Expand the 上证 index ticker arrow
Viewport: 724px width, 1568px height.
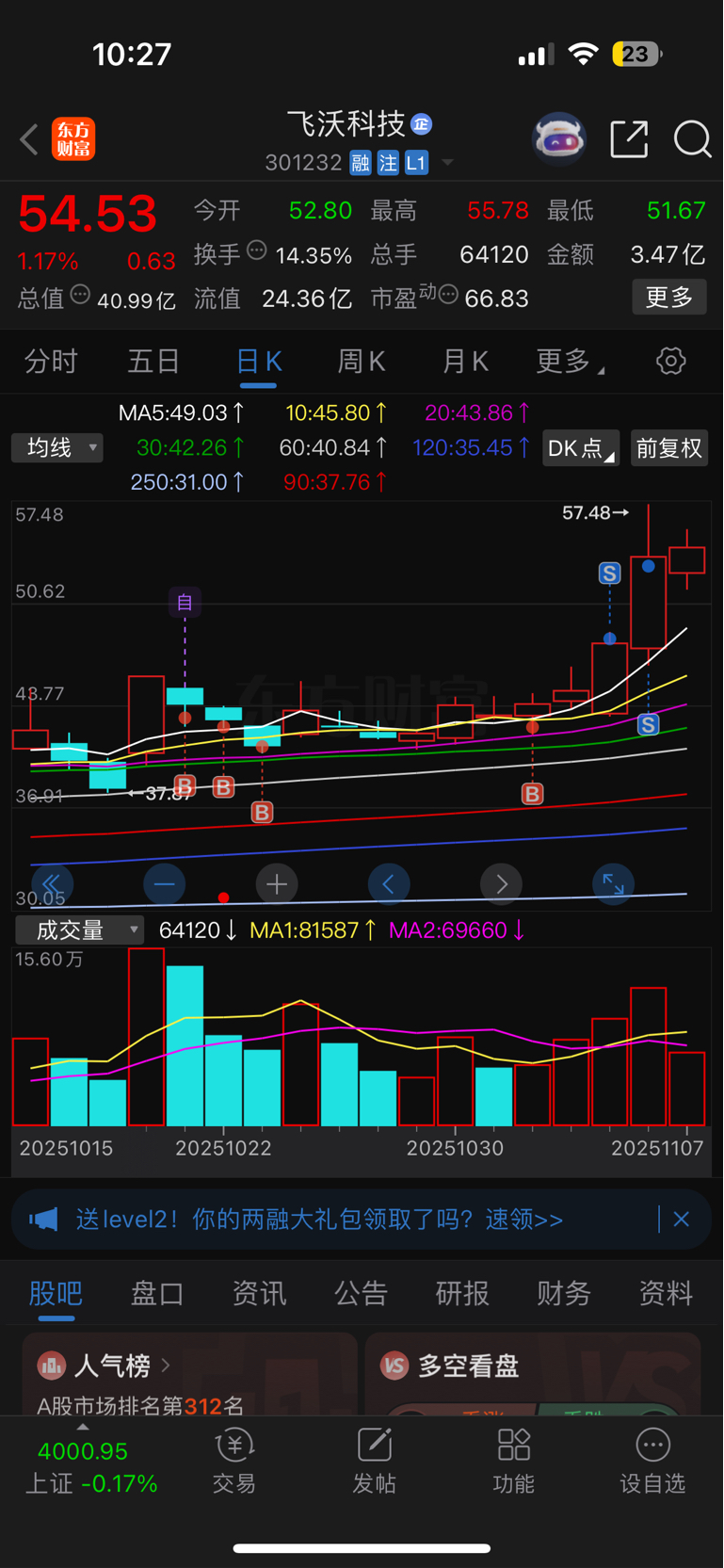83,1428
